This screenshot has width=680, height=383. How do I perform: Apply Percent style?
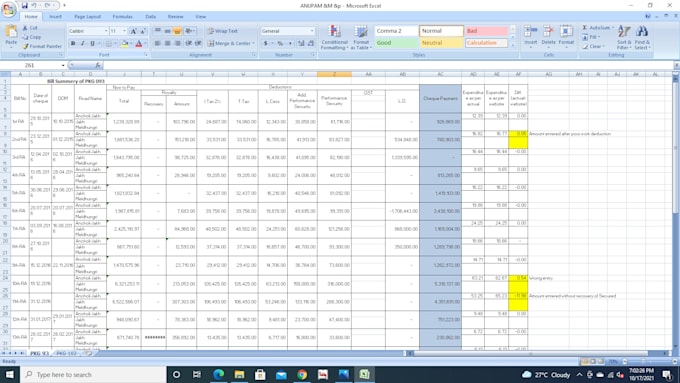(280, 43)
